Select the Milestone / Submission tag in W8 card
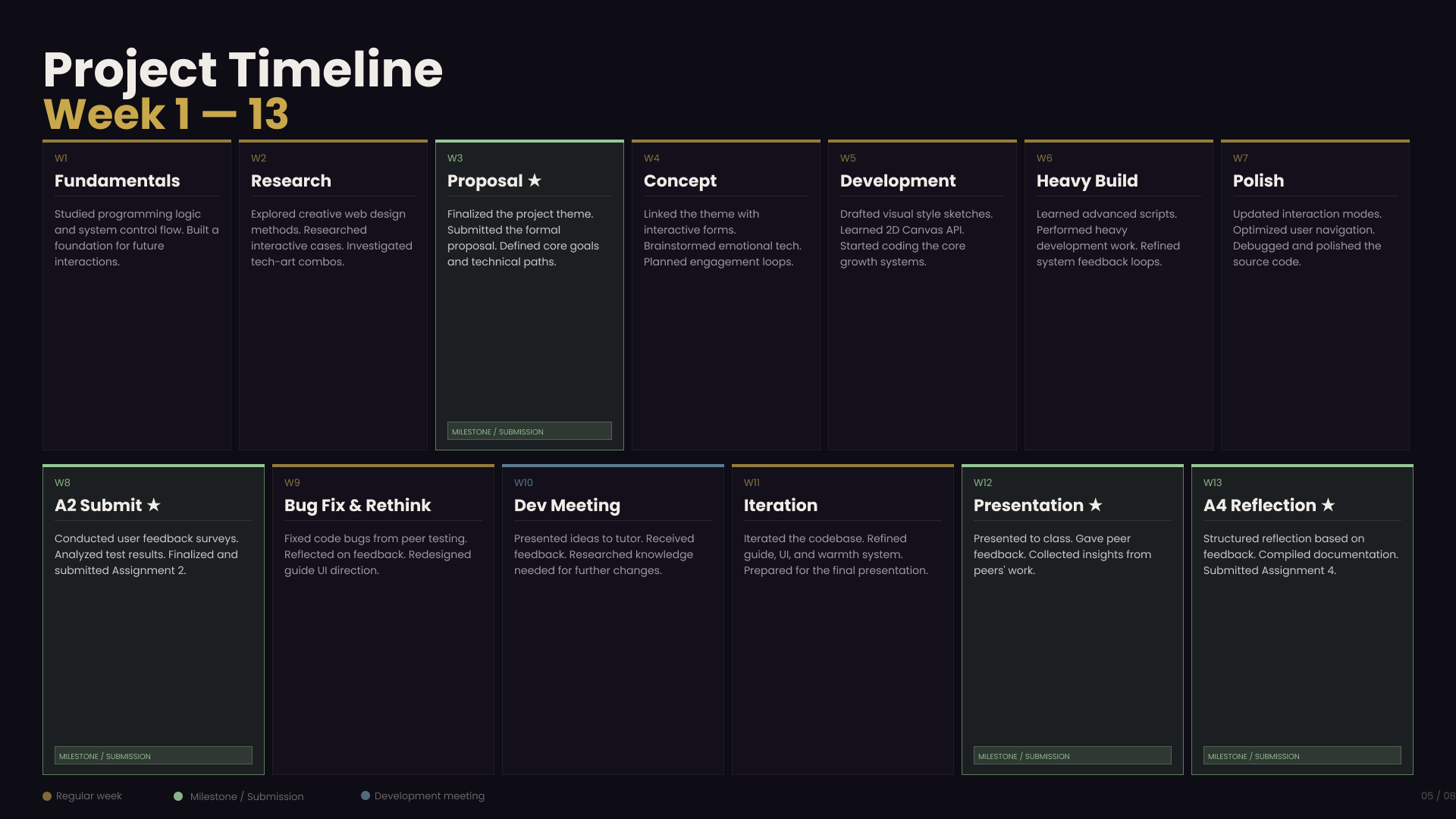Viewport: 1456px width, 819px height. [153, 756]
